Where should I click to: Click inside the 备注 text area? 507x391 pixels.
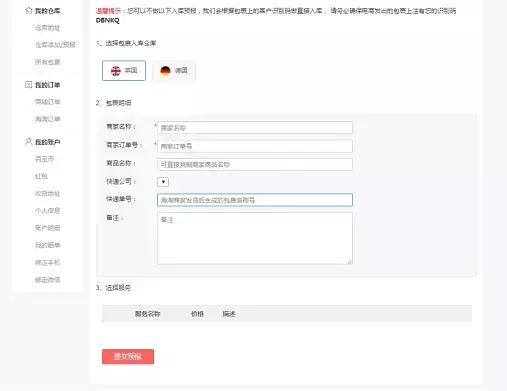[255, 238]
